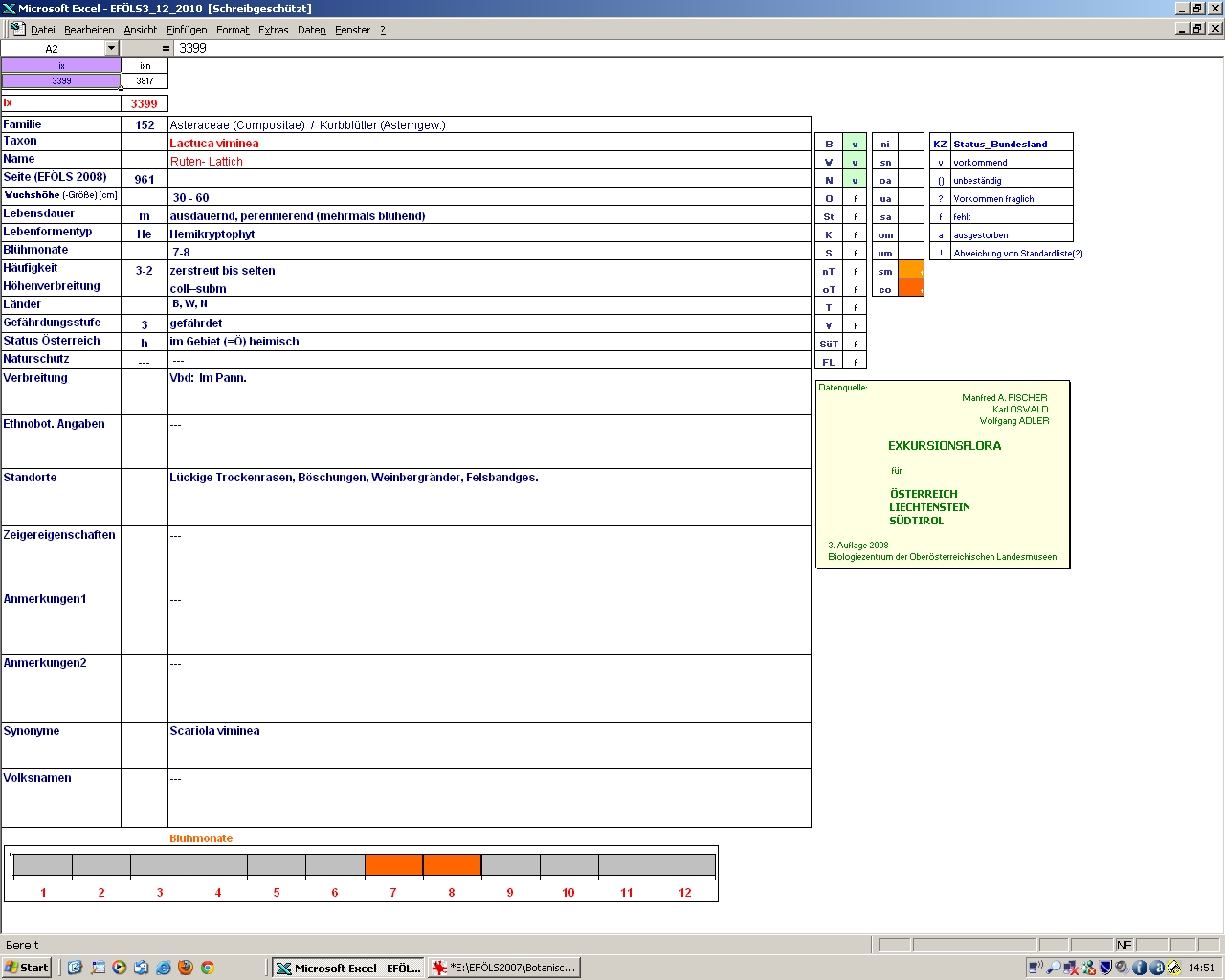Click the orange cell next to sm

[x=911, y=271]
